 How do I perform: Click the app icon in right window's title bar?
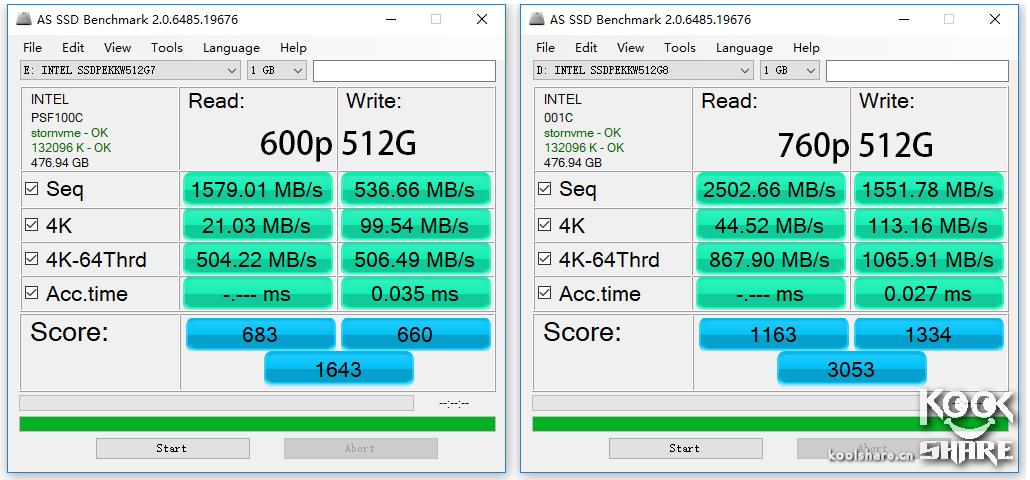[537, 19]
